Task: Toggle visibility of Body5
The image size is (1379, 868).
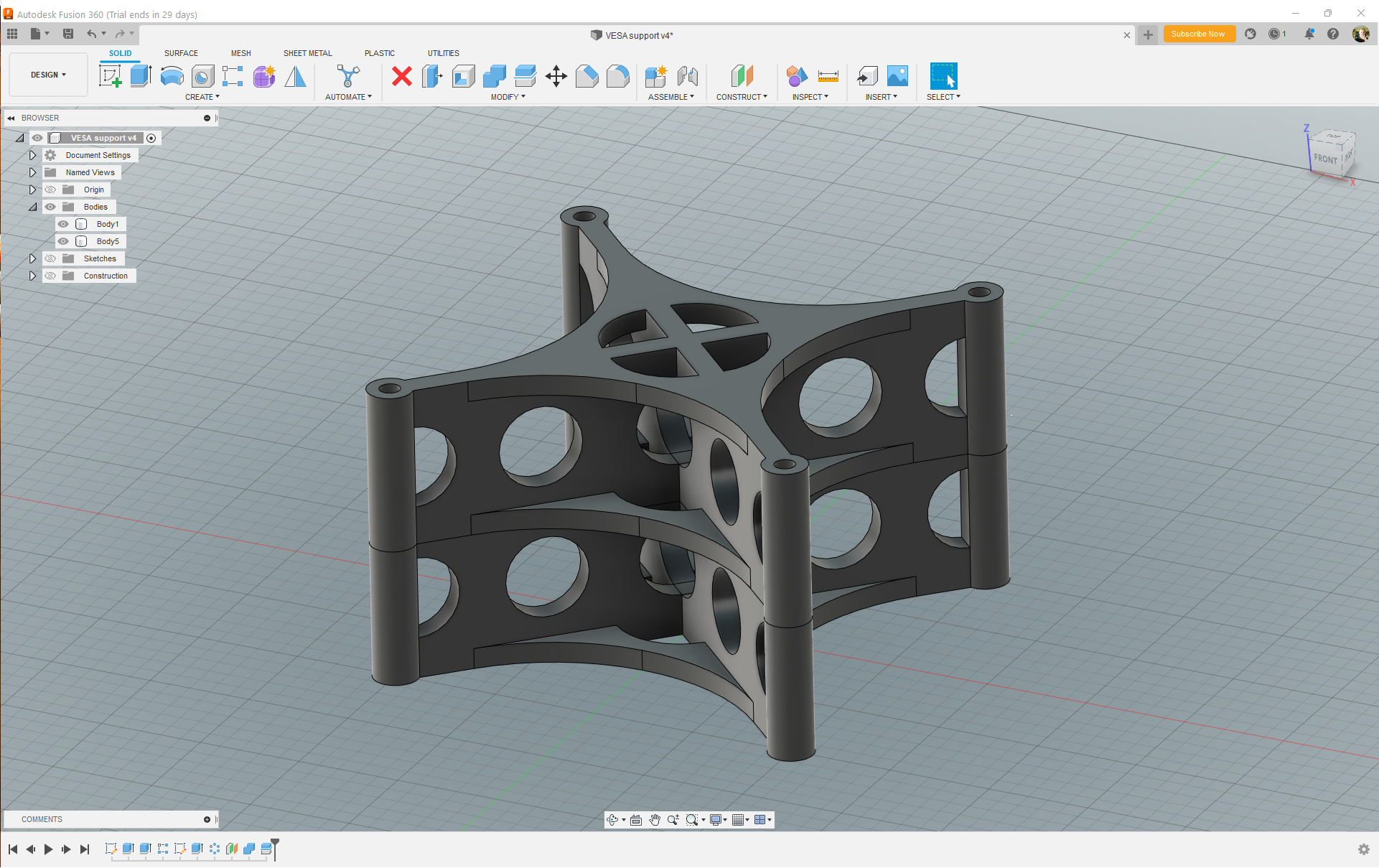Action: pyautogui.click(x=63, y=241)
